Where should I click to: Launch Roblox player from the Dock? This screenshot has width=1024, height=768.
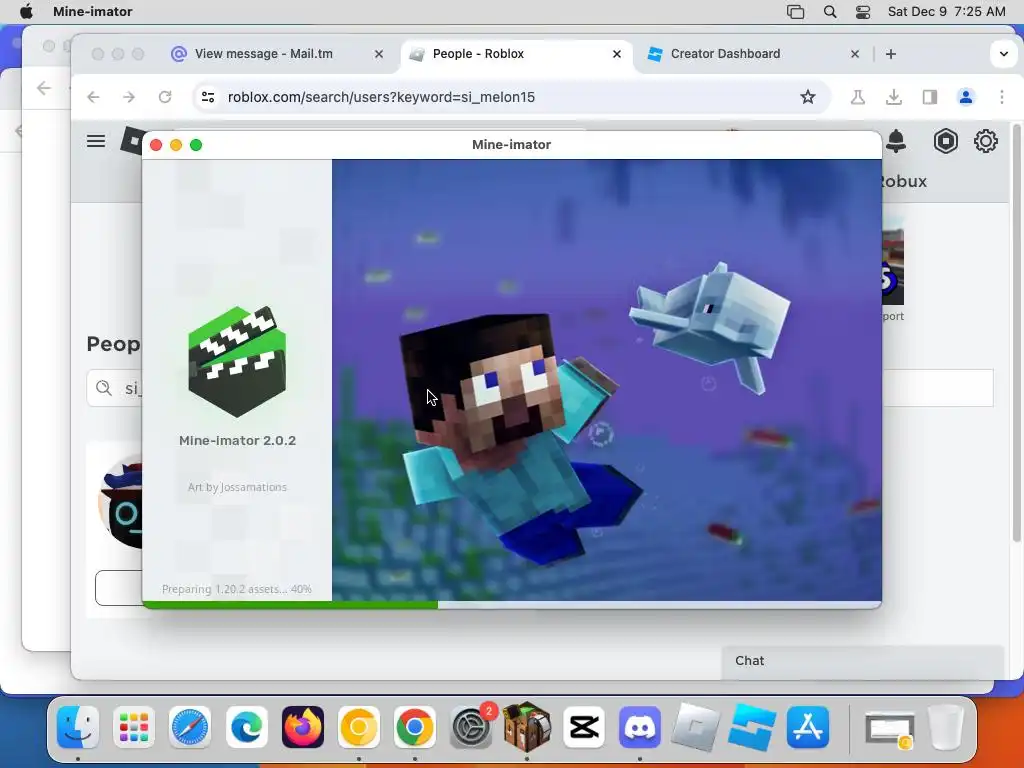(x=696, y=727)
